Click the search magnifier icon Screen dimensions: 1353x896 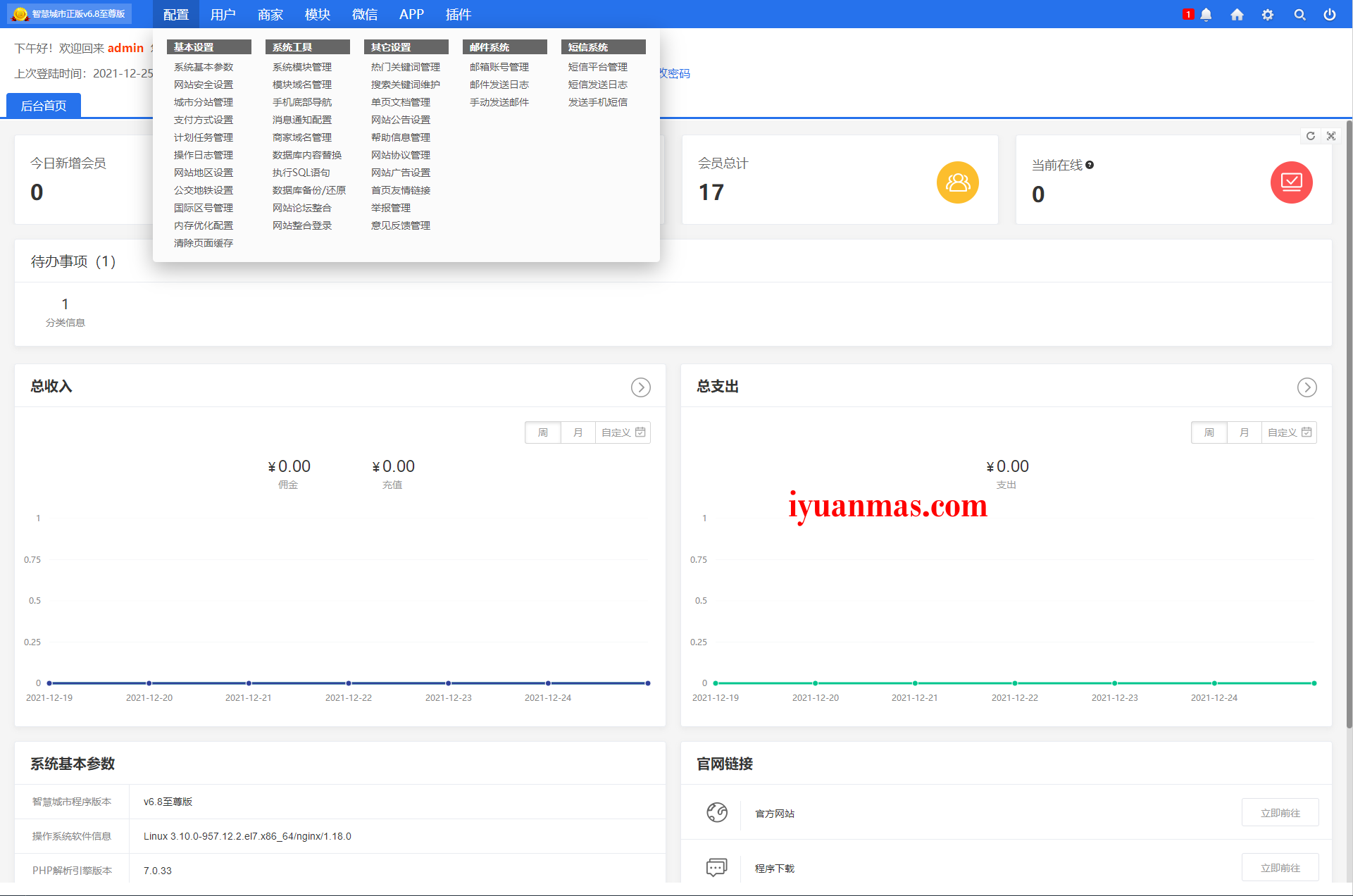point(1299,15)
